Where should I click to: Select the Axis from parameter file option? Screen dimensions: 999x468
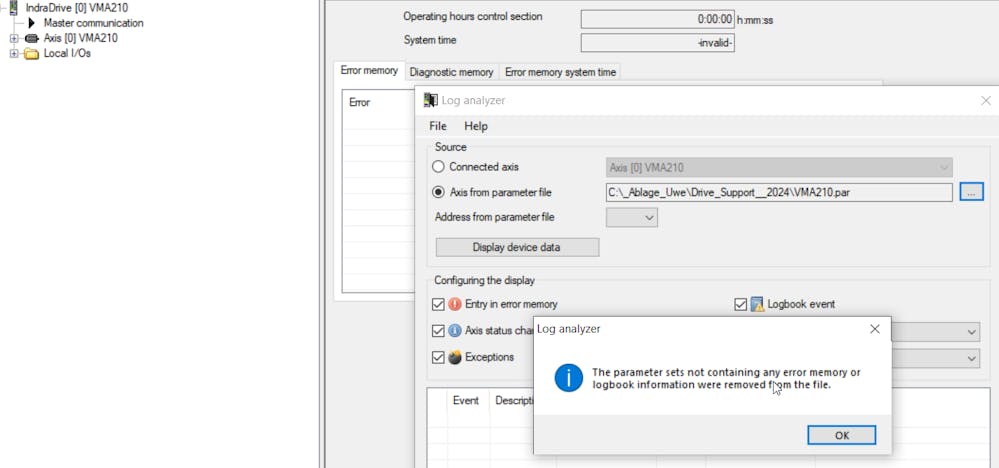[x=438, y=192]
